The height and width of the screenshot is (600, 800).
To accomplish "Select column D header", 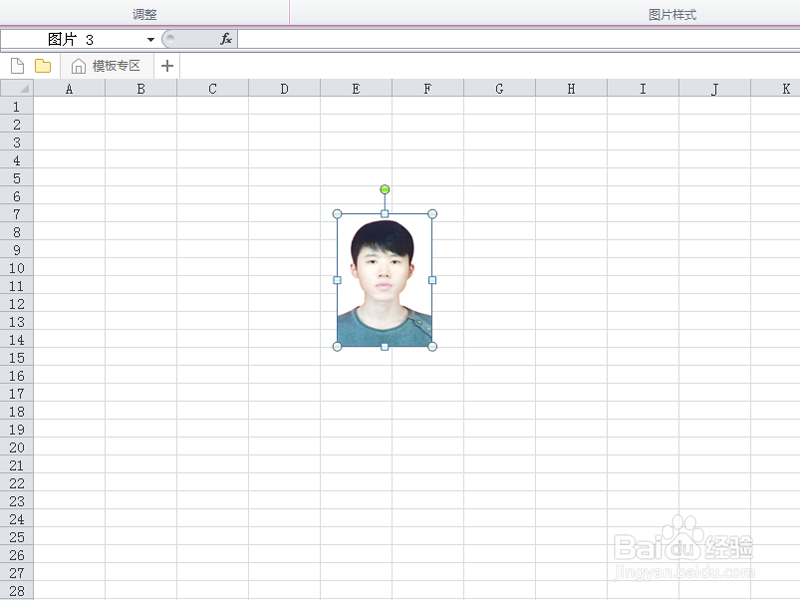I will click(285, 89).
